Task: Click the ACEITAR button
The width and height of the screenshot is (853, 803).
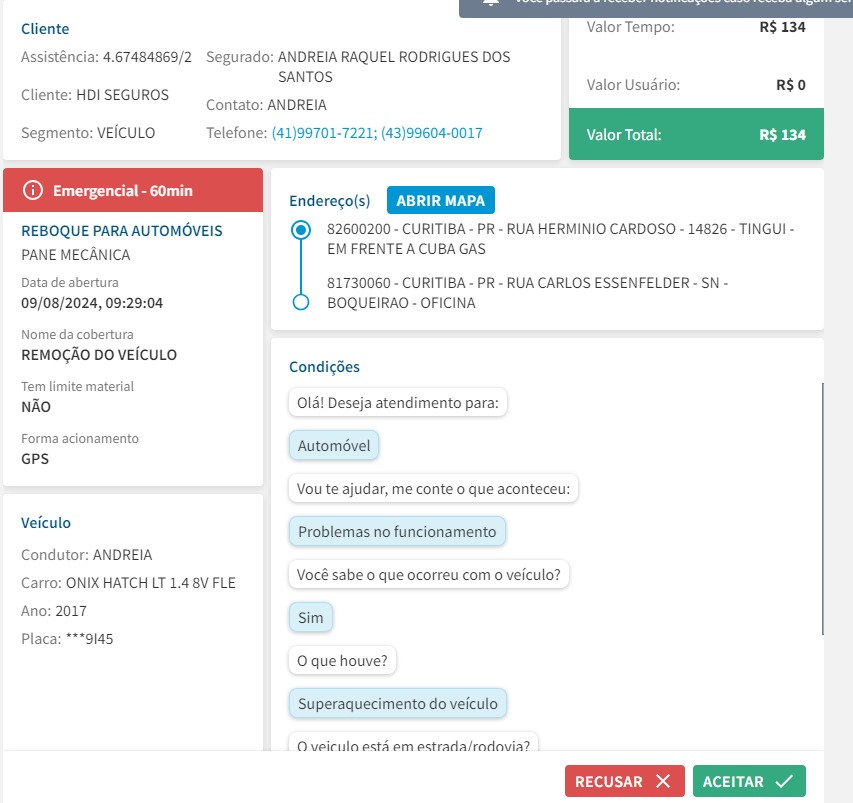Action: pyautogui.click(x=749, y=781)
